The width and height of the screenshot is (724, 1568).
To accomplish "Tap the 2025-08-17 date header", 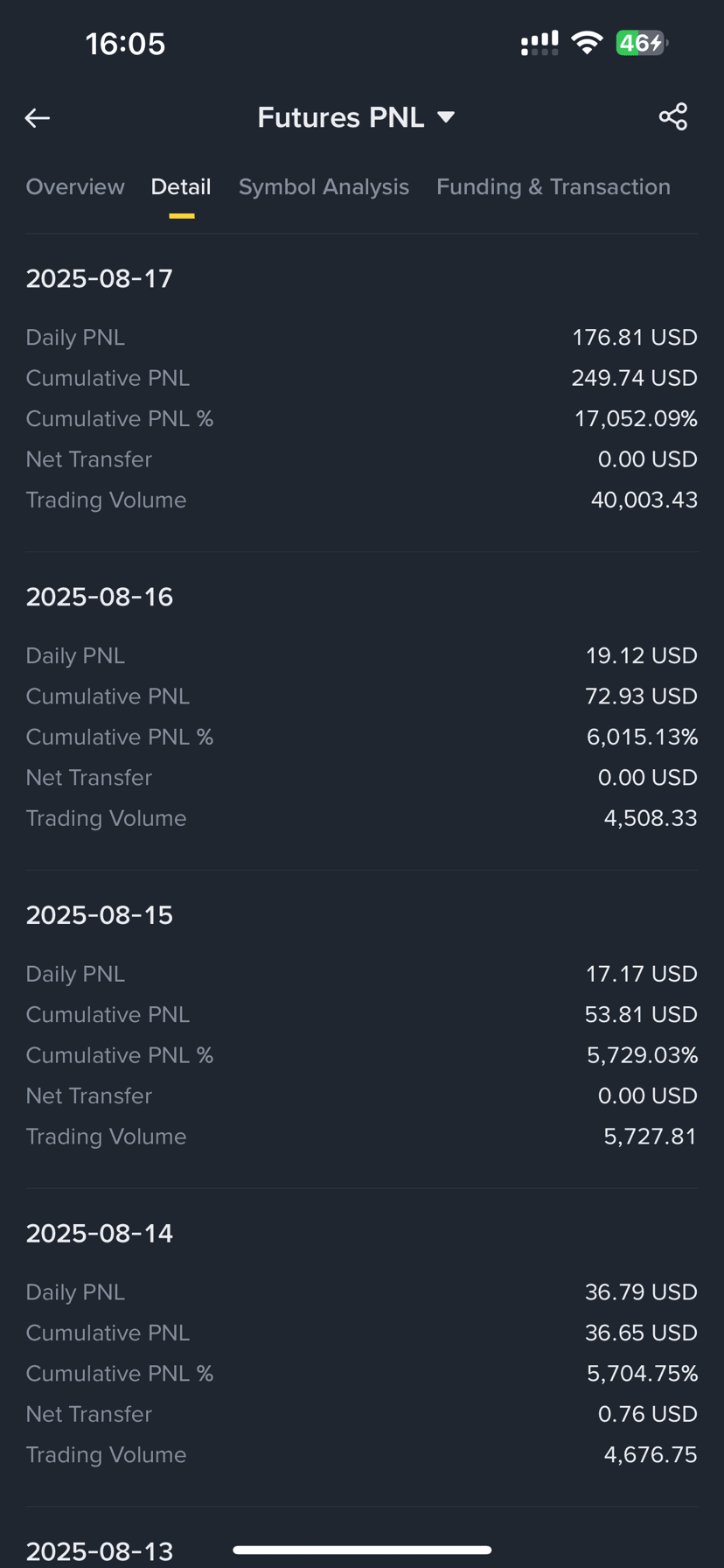I will click(x=100, y=278).
